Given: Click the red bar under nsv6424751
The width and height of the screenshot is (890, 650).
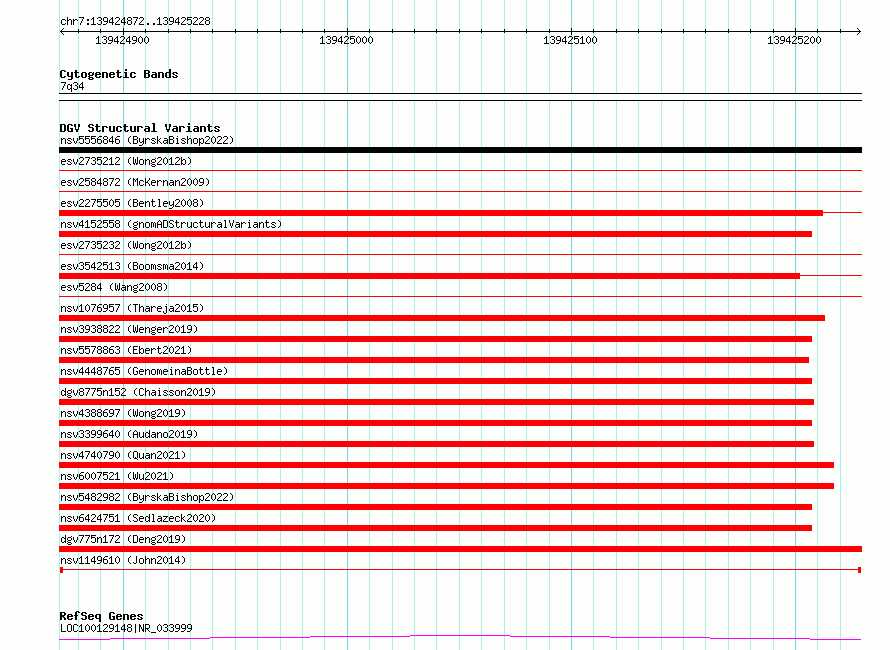Looking at the screenshot, I should coord(435,528).
